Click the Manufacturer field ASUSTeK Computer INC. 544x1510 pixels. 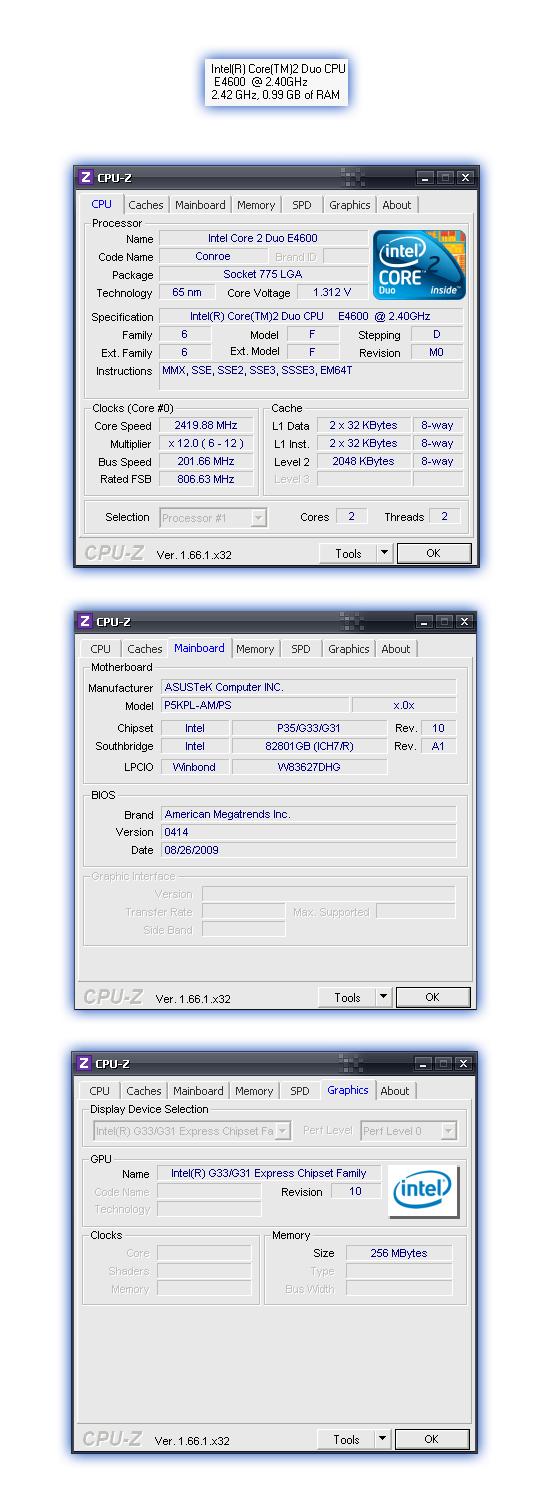click(309, 687)
